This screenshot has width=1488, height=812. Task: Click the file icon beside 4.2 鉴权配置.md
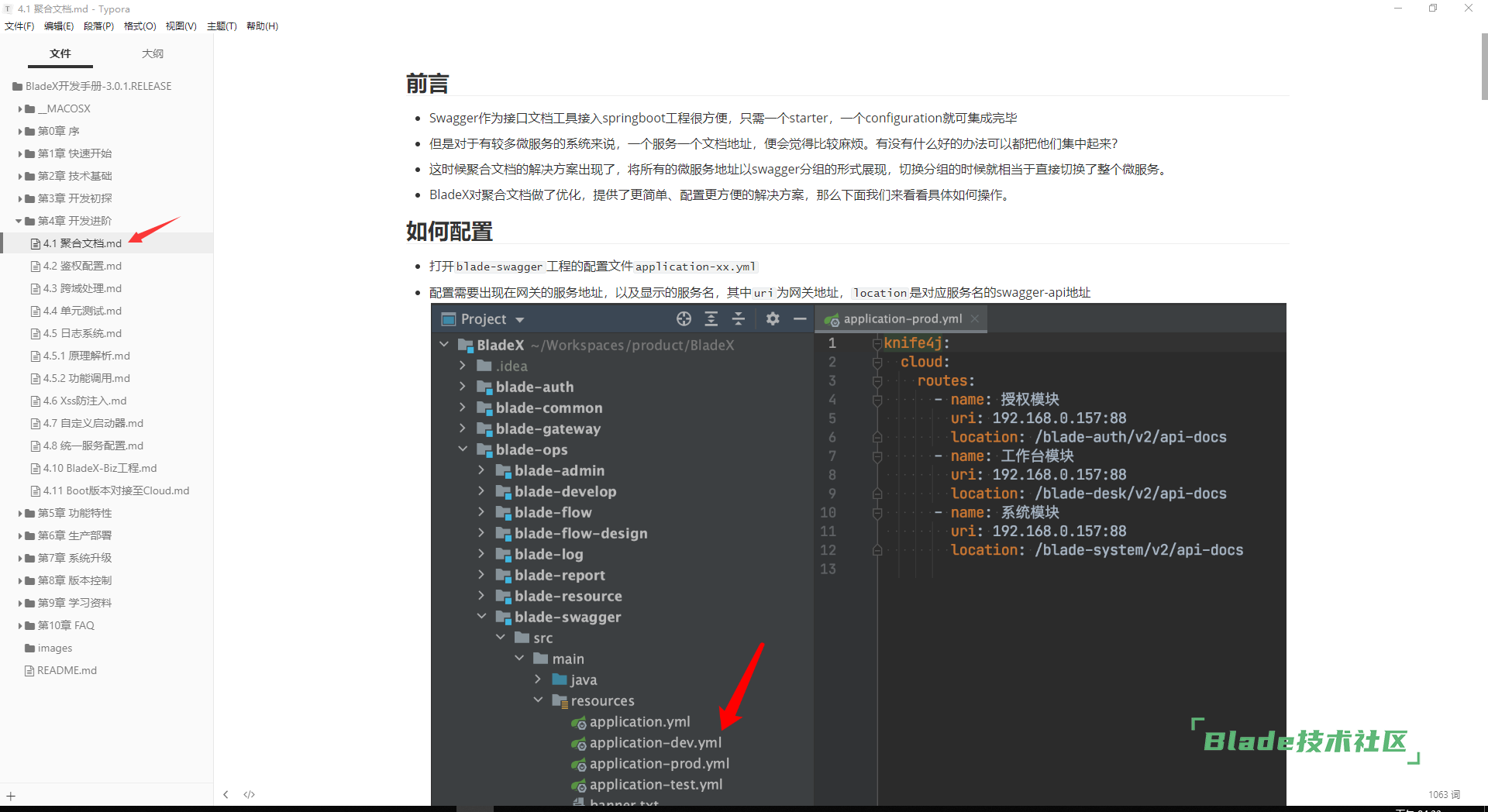(35, 266)
